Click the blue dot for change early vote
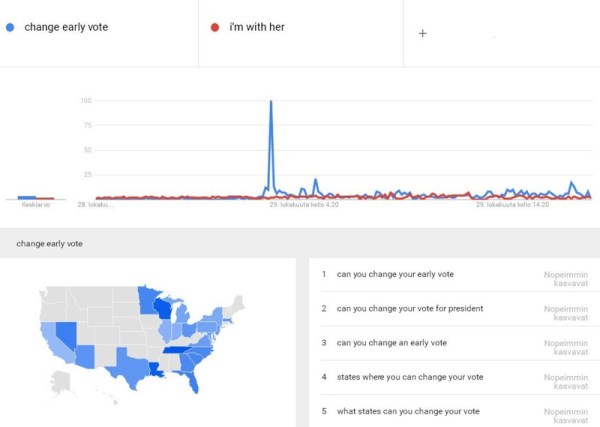Image resolution: width=600 pixels, height=427 pixels. pos(10,27)
